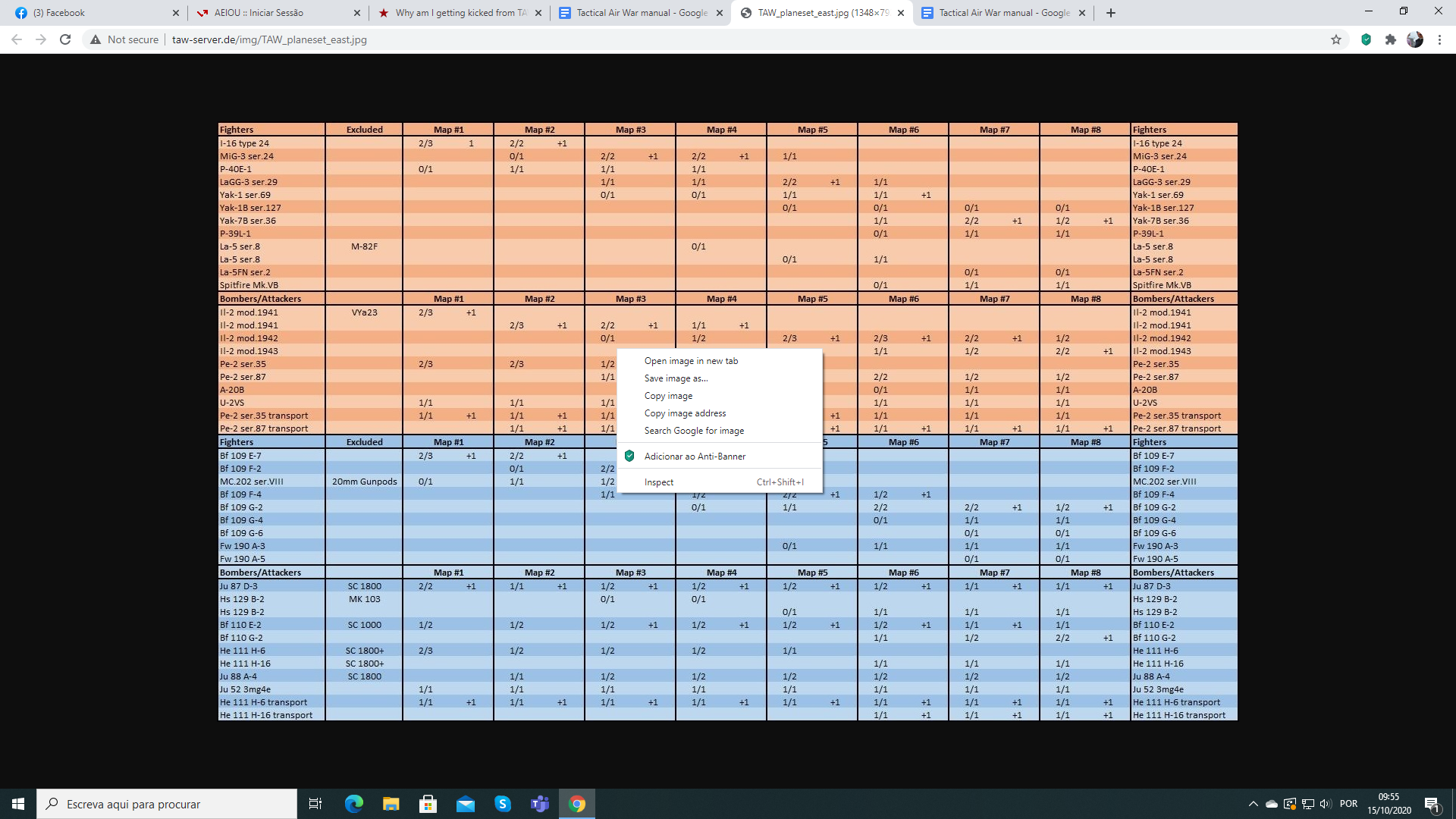Click the Windows search box
Image resolution: width=1456 pixels, height=819 pixels.
167,804
